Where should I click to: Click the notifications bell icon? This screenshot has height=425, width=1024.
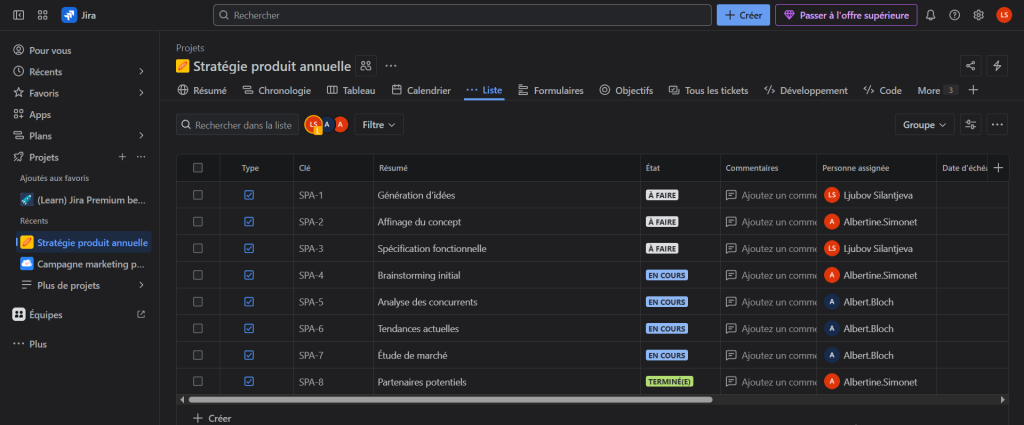[930, 15]
